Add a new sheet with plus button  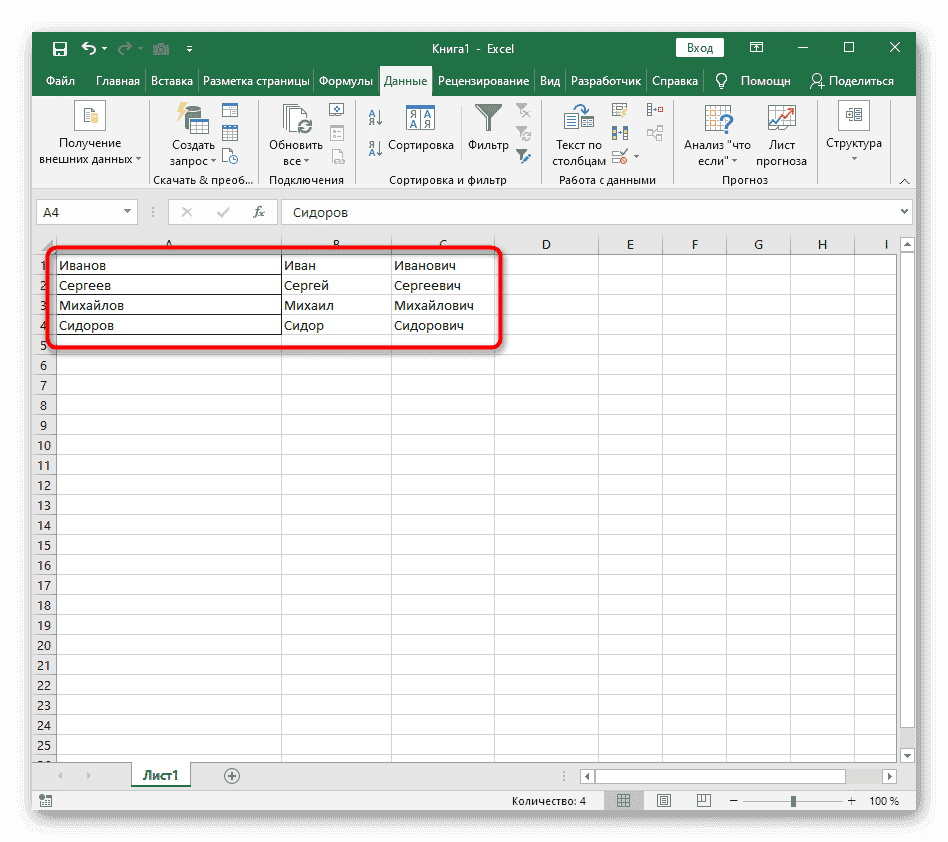232,775
